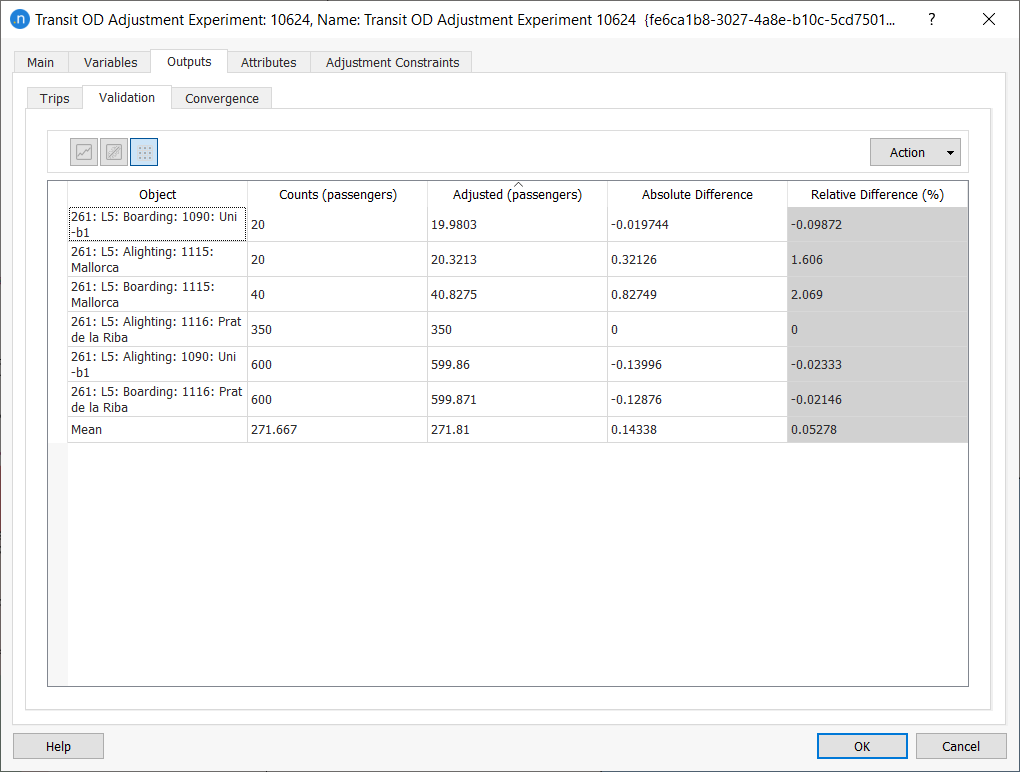Switch to the grid table view icon
The image size is (1020, 772).
click(143, 151)
